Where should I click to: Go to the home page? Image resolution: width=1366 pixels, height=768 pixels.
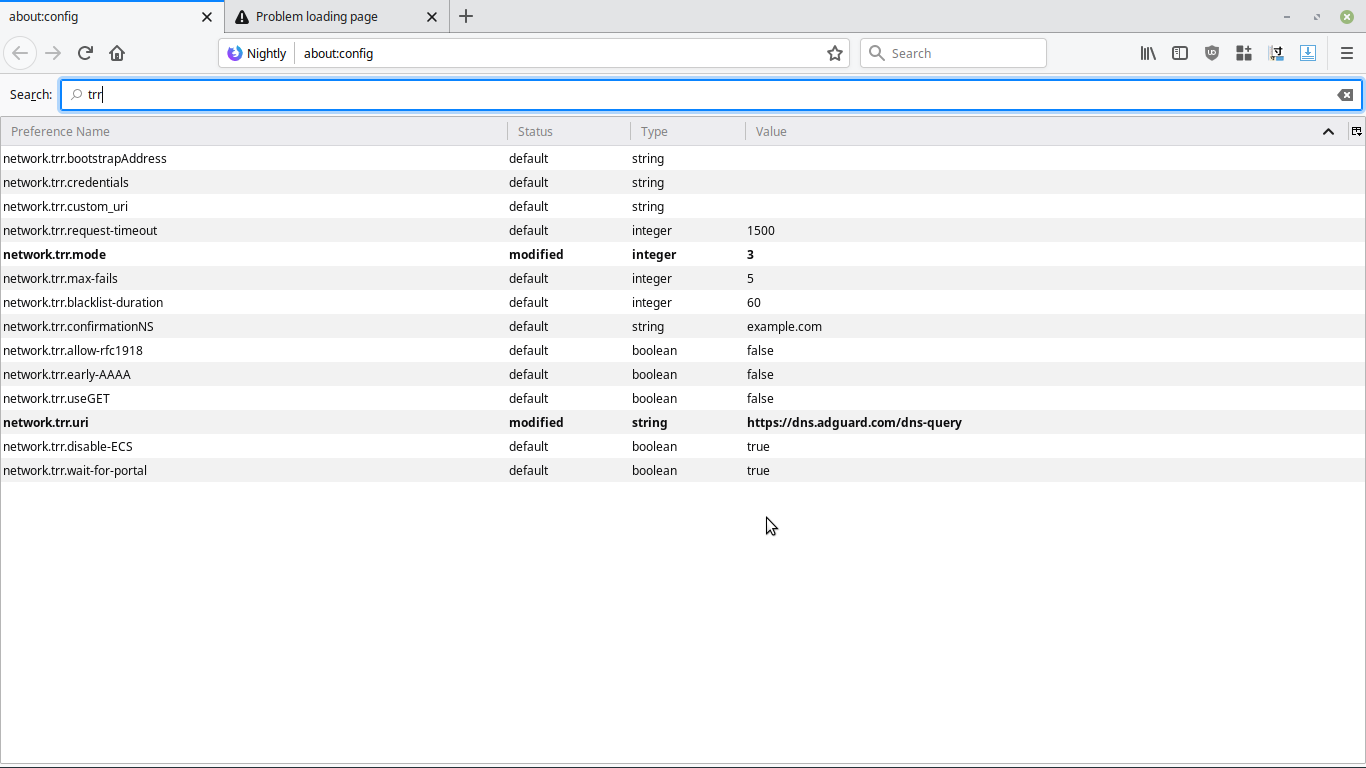coord(116,53)
